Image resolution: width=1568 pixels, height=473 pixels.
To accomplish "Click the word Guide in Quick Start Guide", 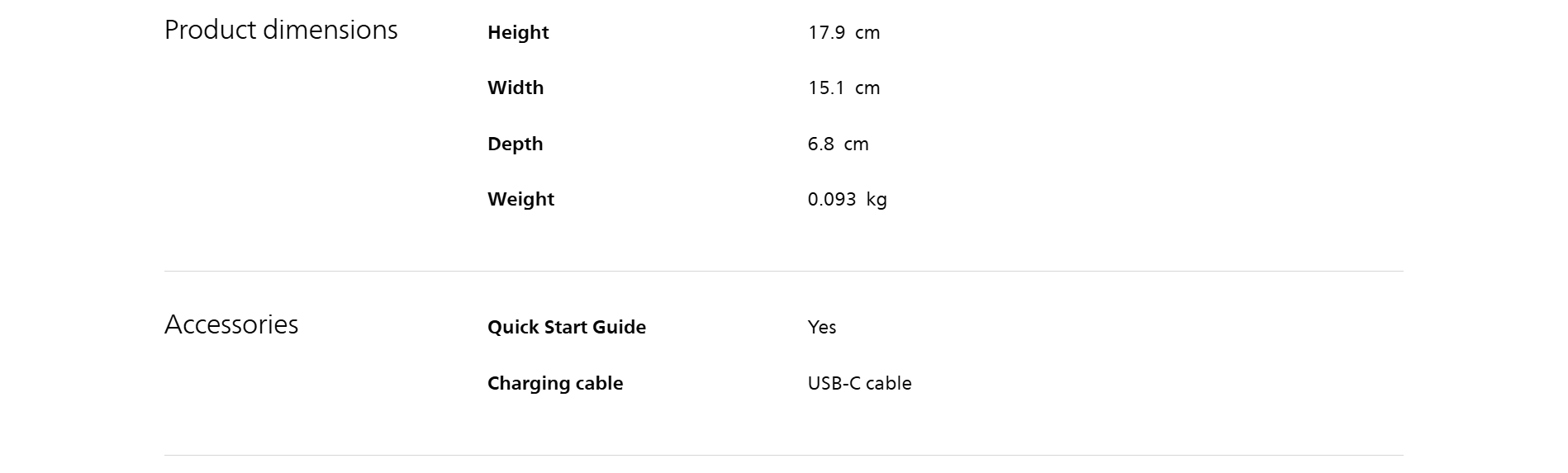I will click(x=620, y=328).
